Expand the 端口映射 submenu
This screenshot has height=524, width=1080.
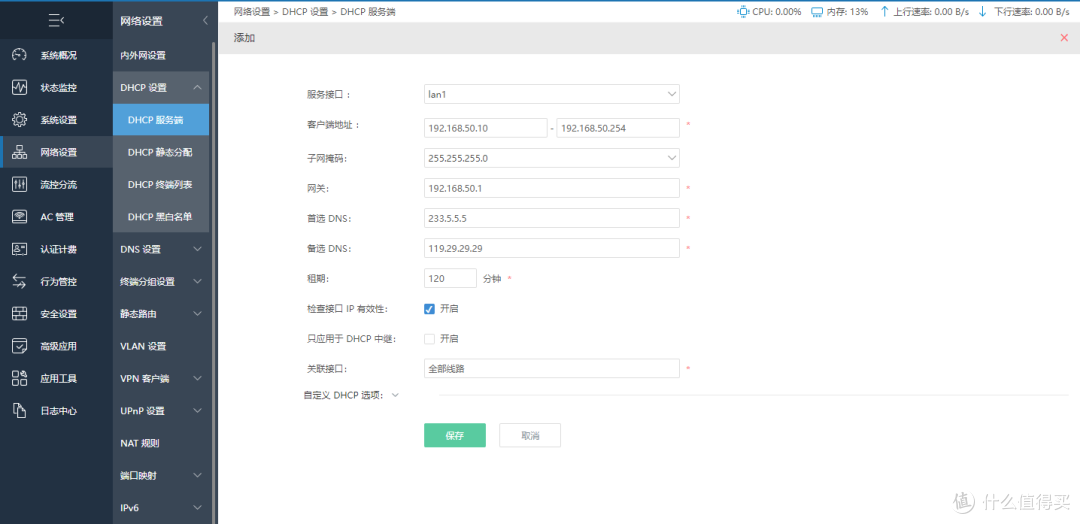(197, 475)
